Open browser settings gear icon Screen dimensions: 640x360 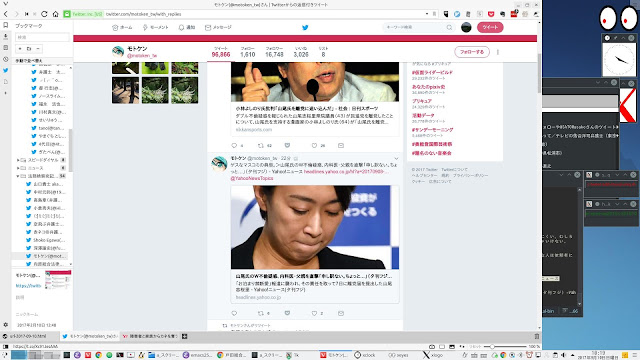coord(5,325)
